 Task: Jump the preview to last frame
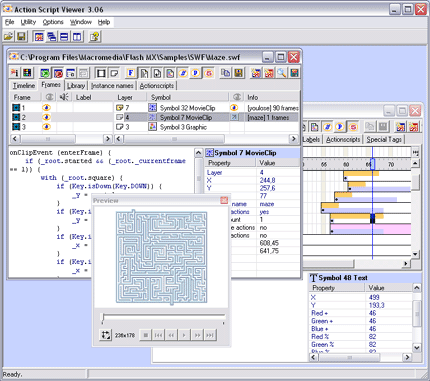pos(210,335)
